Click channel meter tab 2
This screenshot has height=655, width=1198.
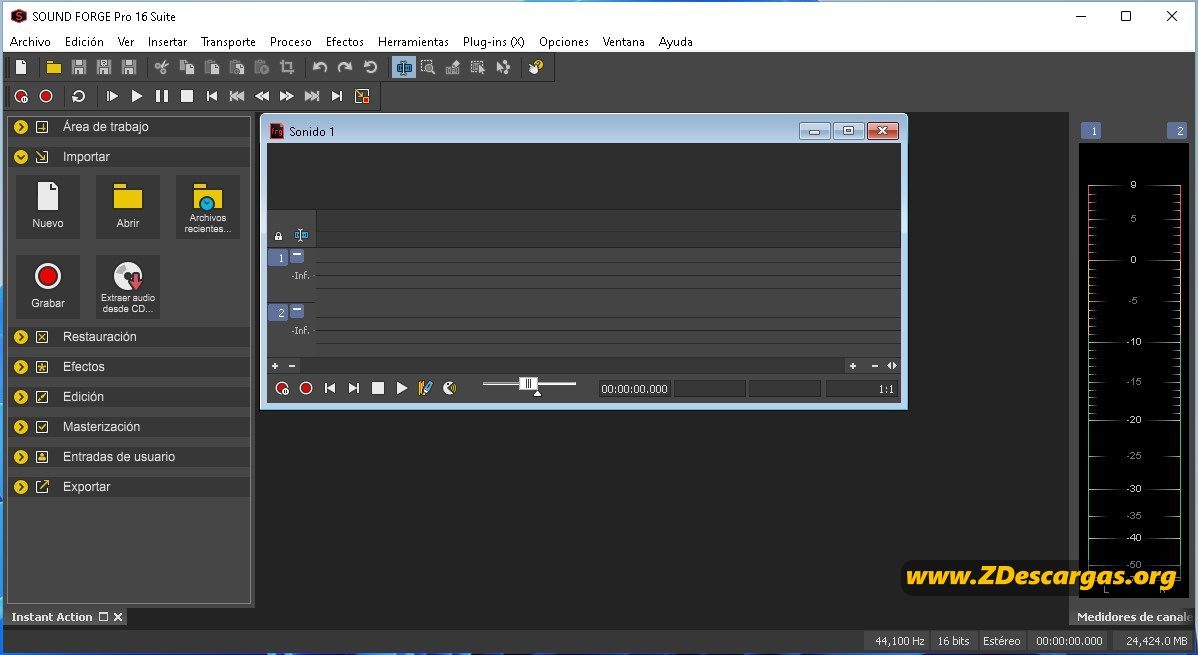[x=1177, y=131]
